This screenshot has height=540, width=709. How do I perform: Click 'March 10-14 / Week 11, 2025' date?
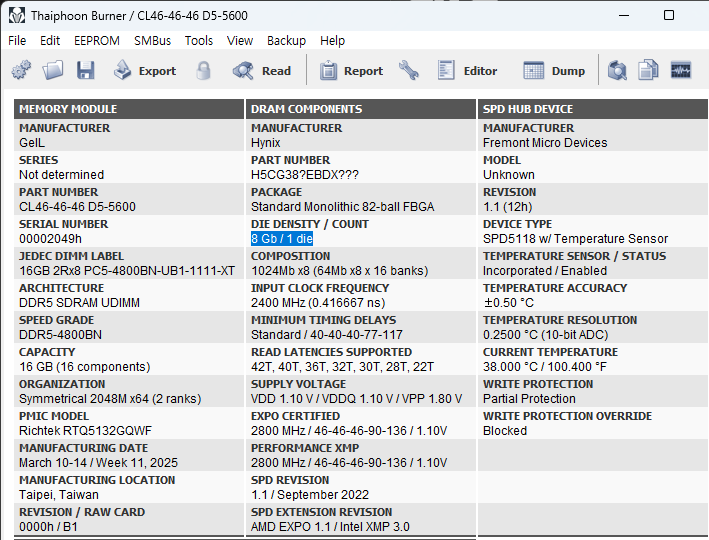[98, 463]
